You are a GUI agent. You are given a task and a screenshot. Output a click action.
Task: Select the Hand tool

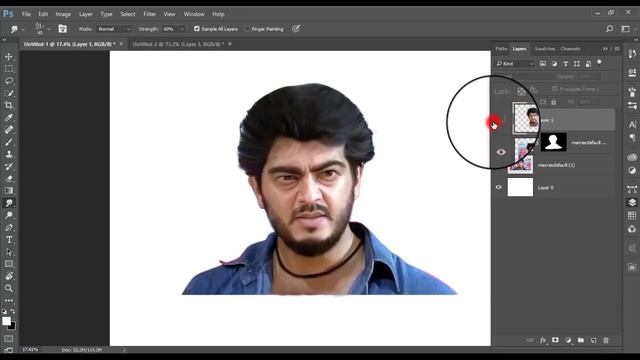(x=9, y=276)
